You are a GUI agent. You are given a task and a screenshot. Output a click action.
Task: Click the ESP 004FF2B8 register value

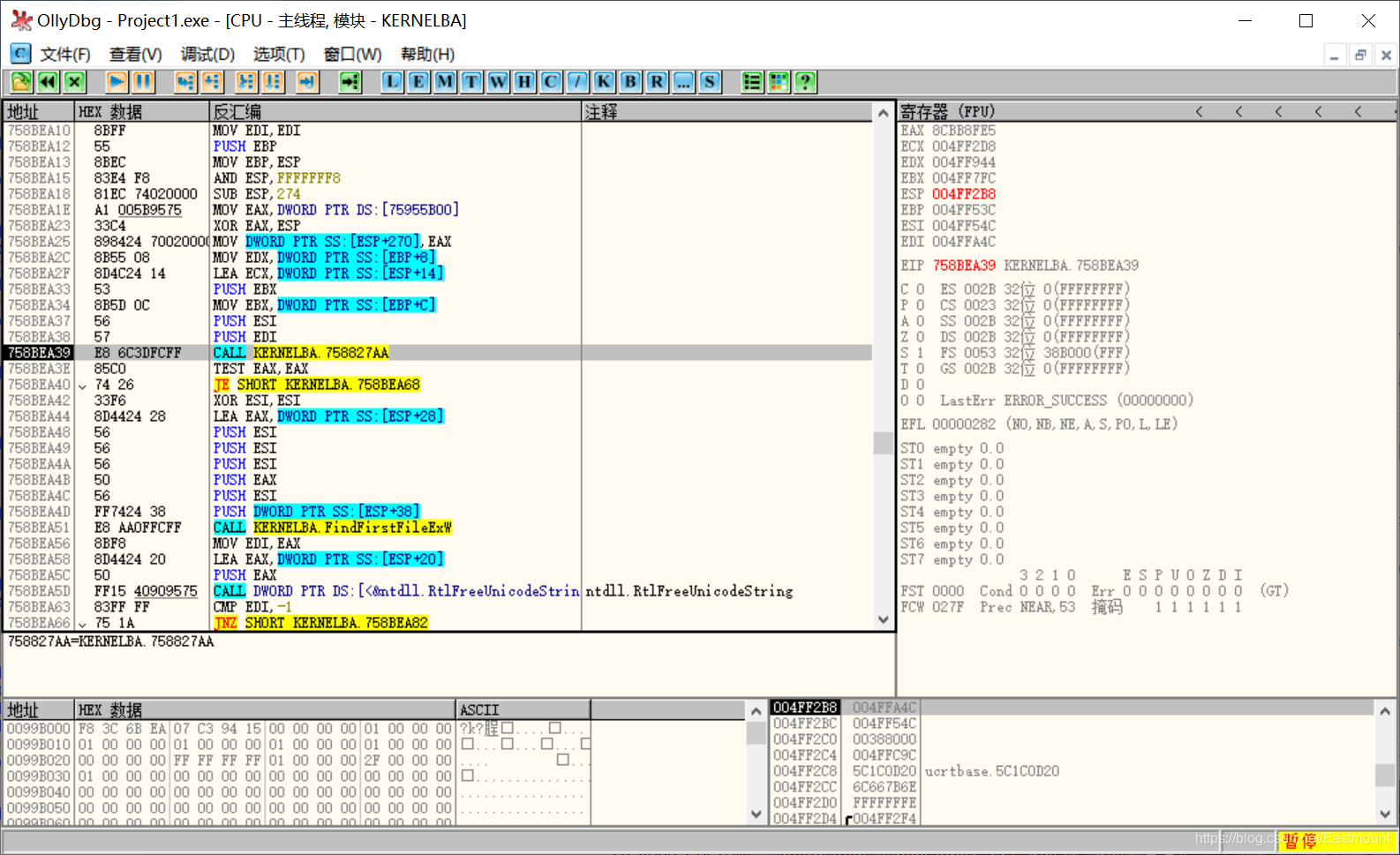[964, 194]
